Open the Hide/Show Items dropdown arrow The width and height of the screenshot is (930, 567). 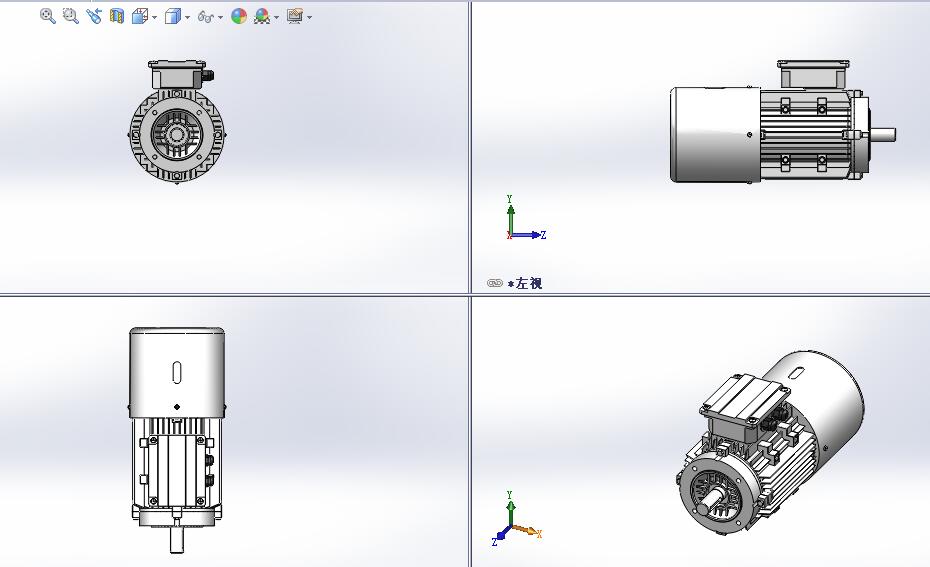(220, 17)
